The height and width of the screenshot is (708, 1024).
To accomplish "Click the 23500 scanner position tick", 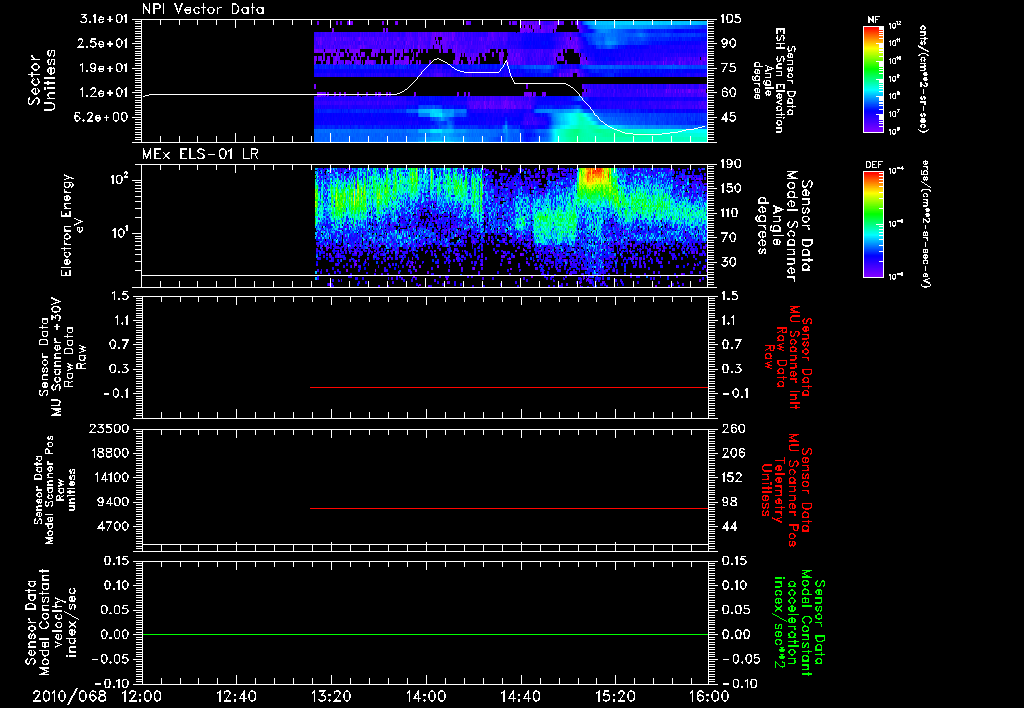I will (x=108, y=428).
